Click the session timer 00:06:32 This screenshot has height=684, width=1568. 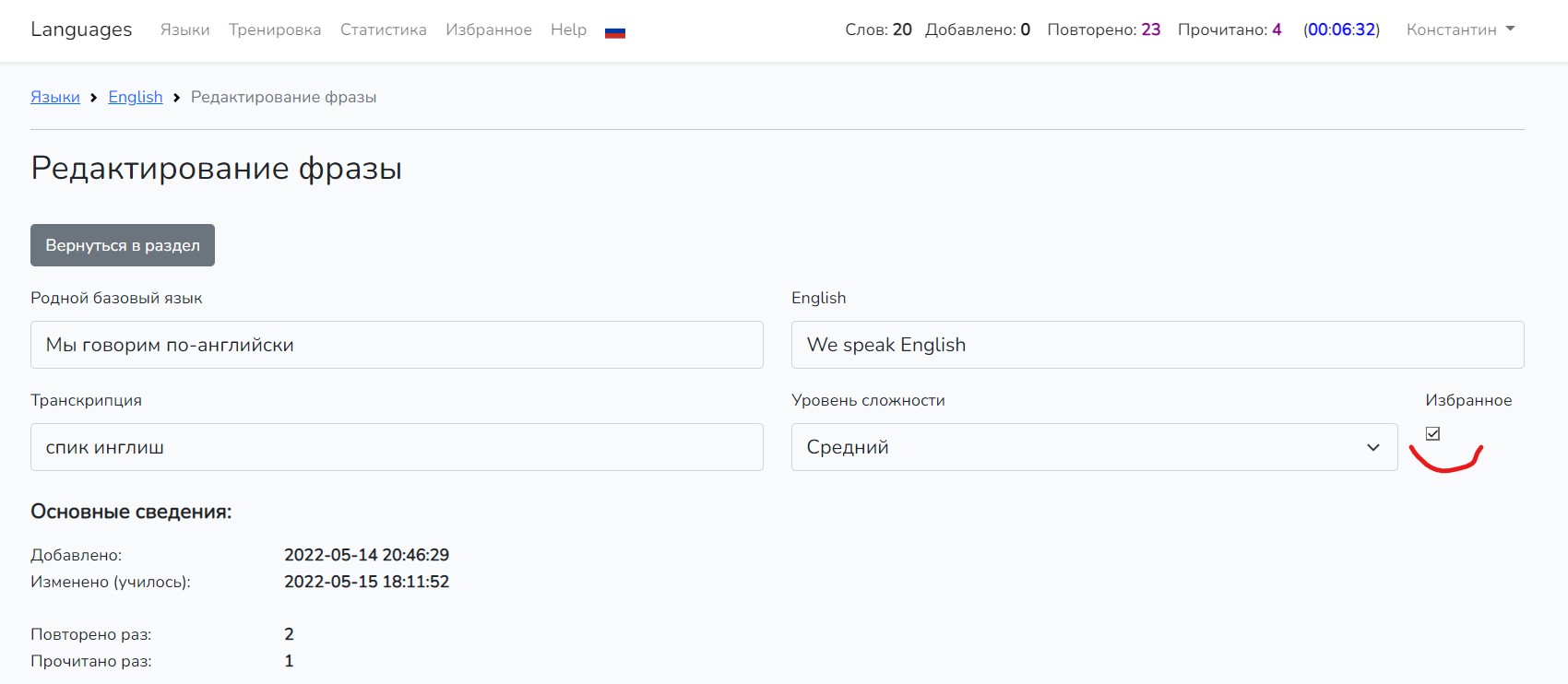(x=1341, y=29)
